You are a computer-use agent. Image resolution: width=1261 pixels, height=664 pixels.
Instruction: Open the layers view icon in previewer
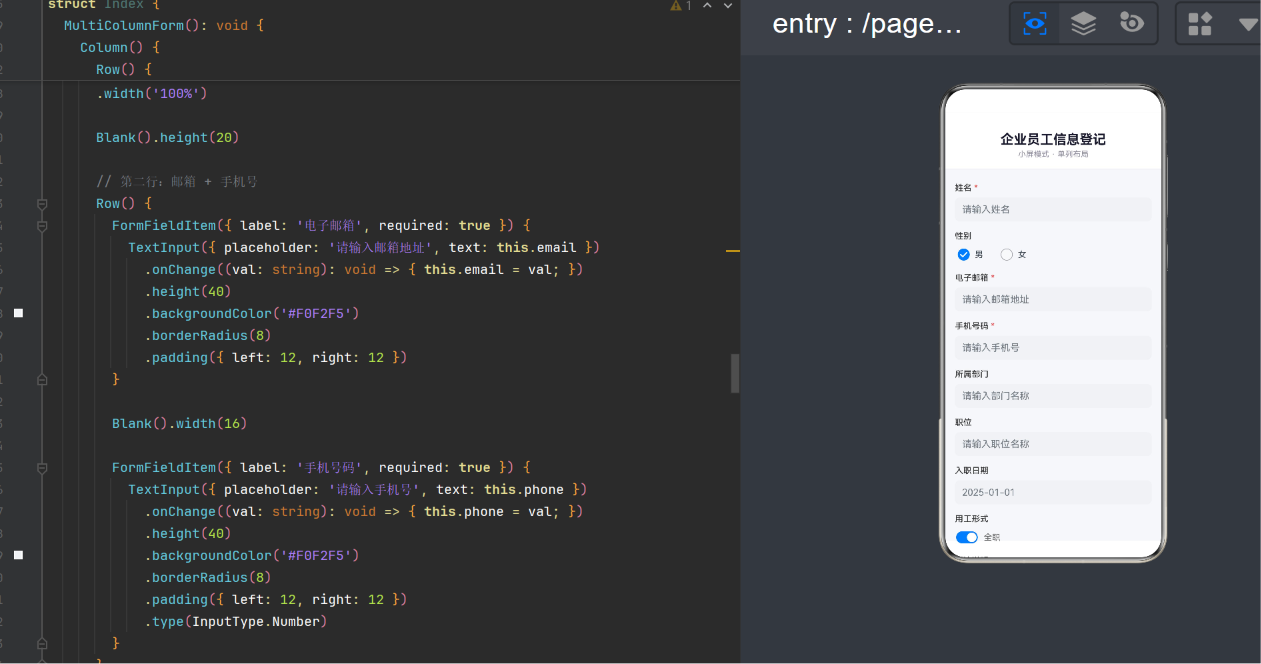[x=1084, y=23]
